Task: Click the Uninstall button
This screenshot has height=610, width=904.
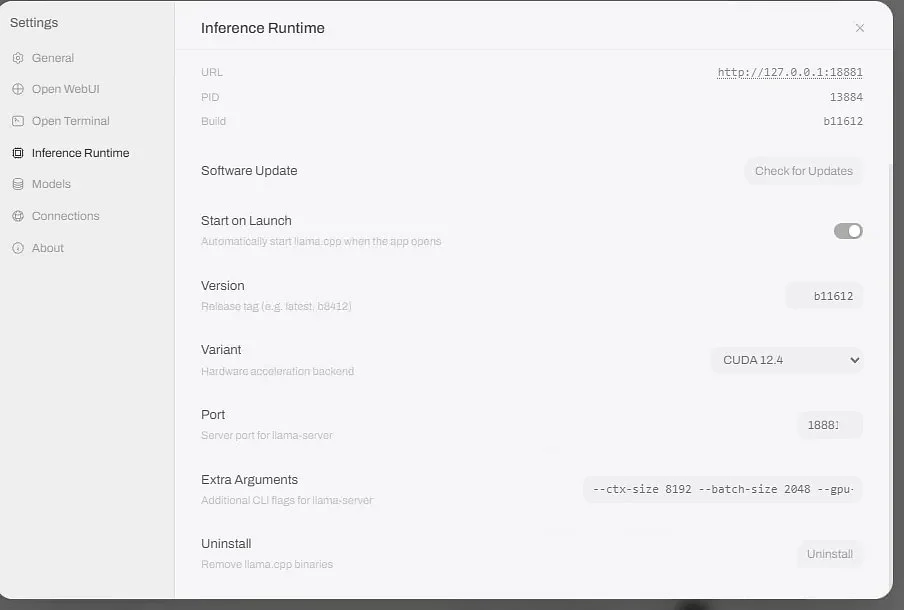Action: (x=830, y=554)
